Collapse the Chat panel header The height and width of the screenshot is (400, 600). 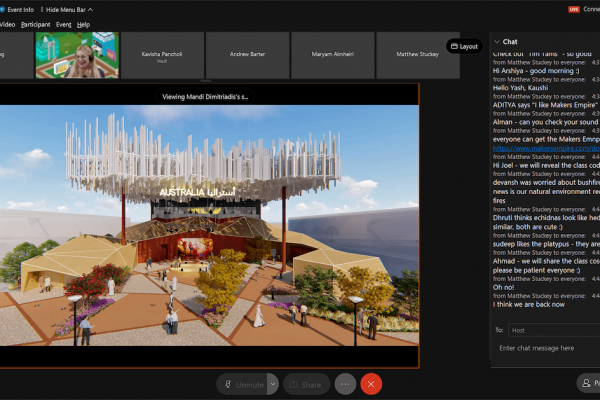click(497, 42)
